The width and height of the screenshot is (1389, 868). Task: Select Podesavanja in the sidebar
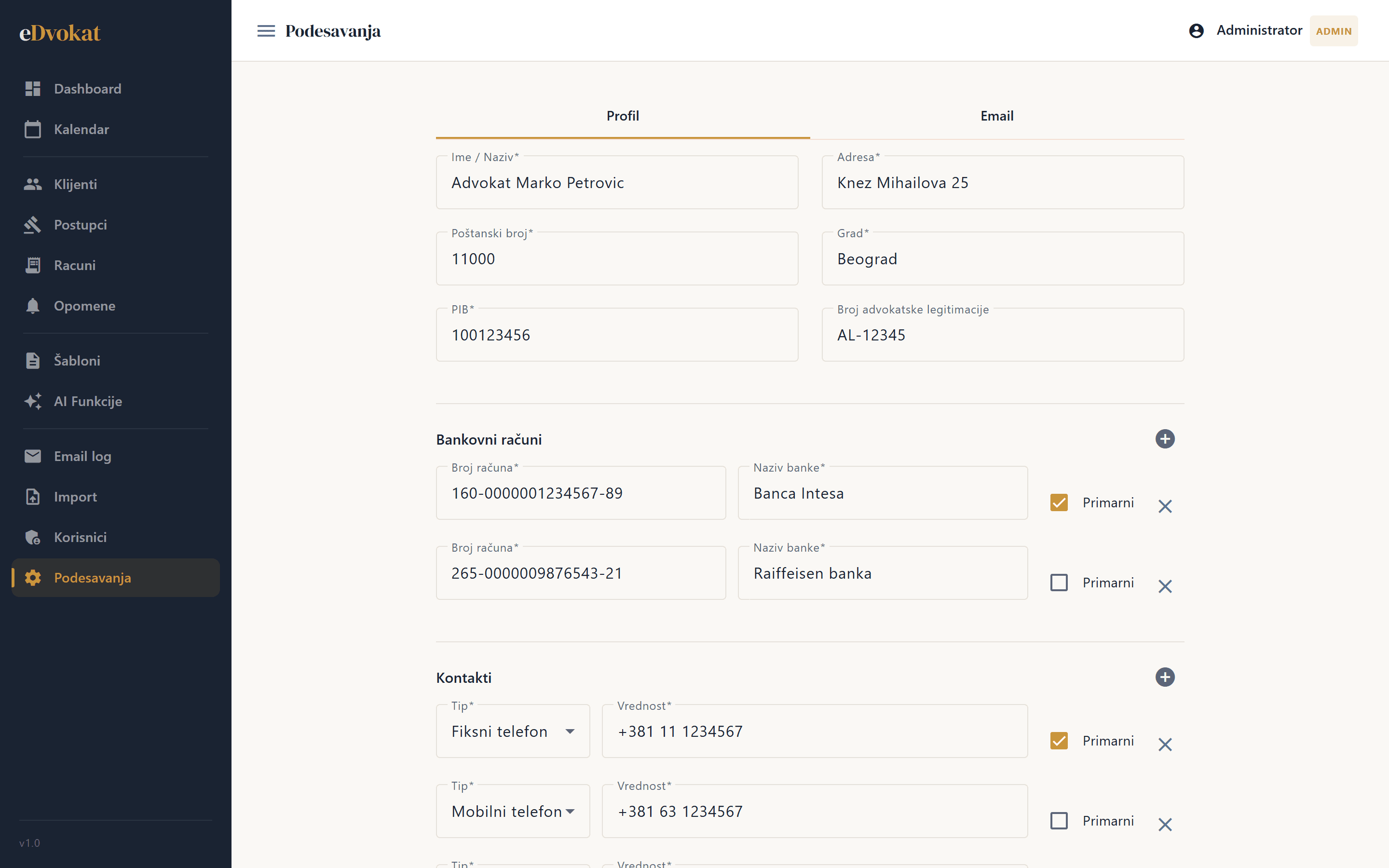(115, 578)
